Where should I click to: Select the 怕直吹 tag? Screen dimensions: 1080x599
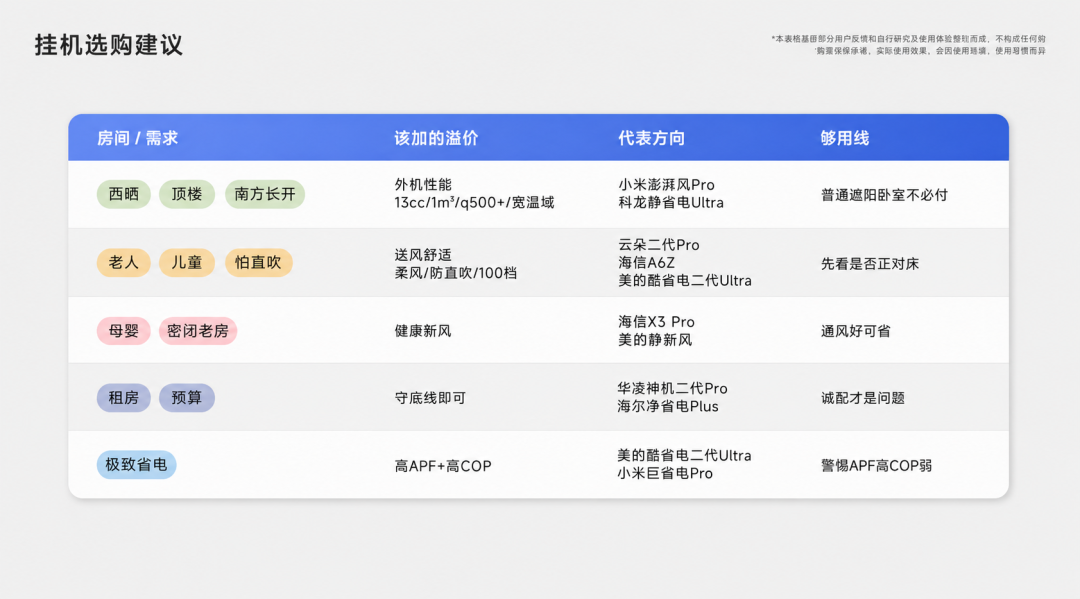pyautogui.click(x=258, y=262)
